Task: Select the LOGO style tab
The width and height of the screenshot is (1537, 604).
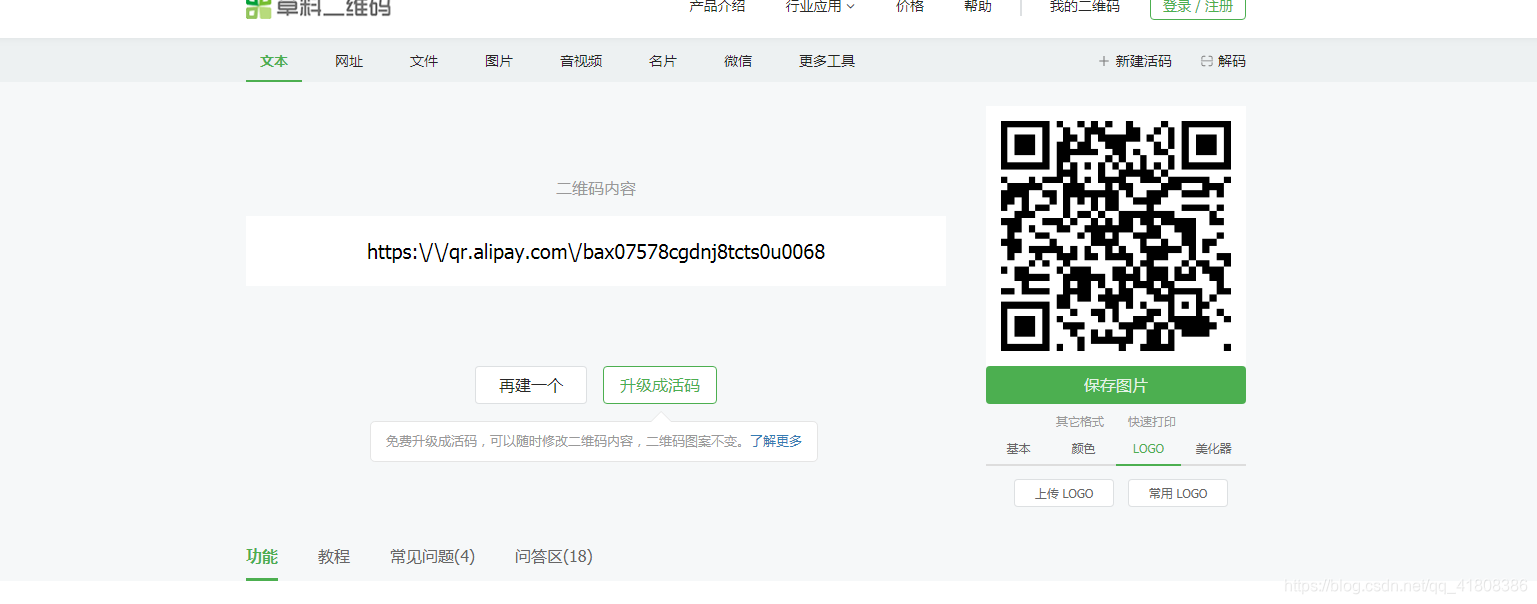Action: tap(1148, 449)
